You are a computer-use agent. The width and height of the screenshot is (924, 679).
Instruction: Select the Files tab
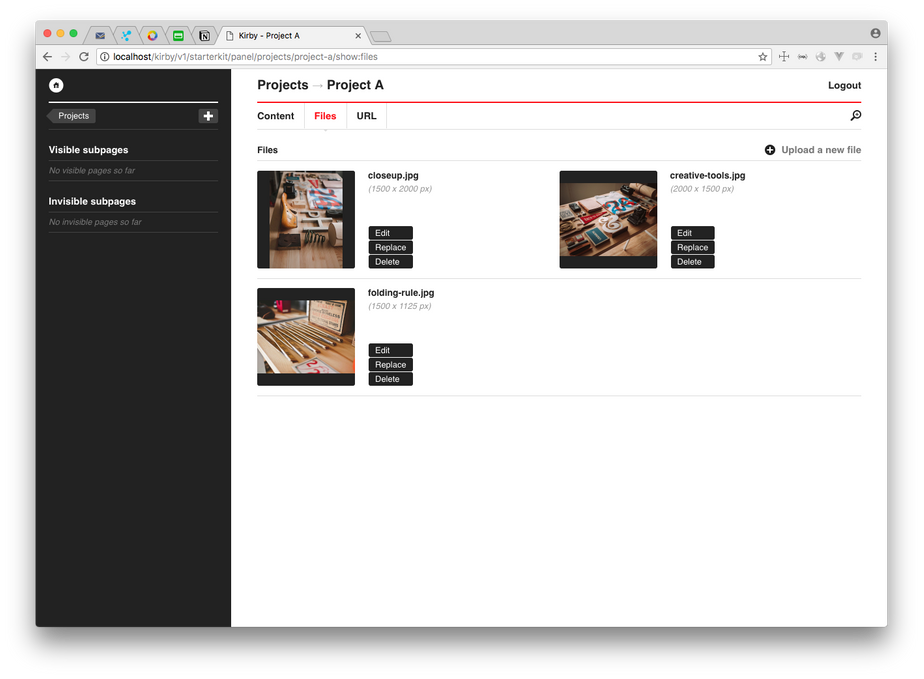(x=325, y=116)
